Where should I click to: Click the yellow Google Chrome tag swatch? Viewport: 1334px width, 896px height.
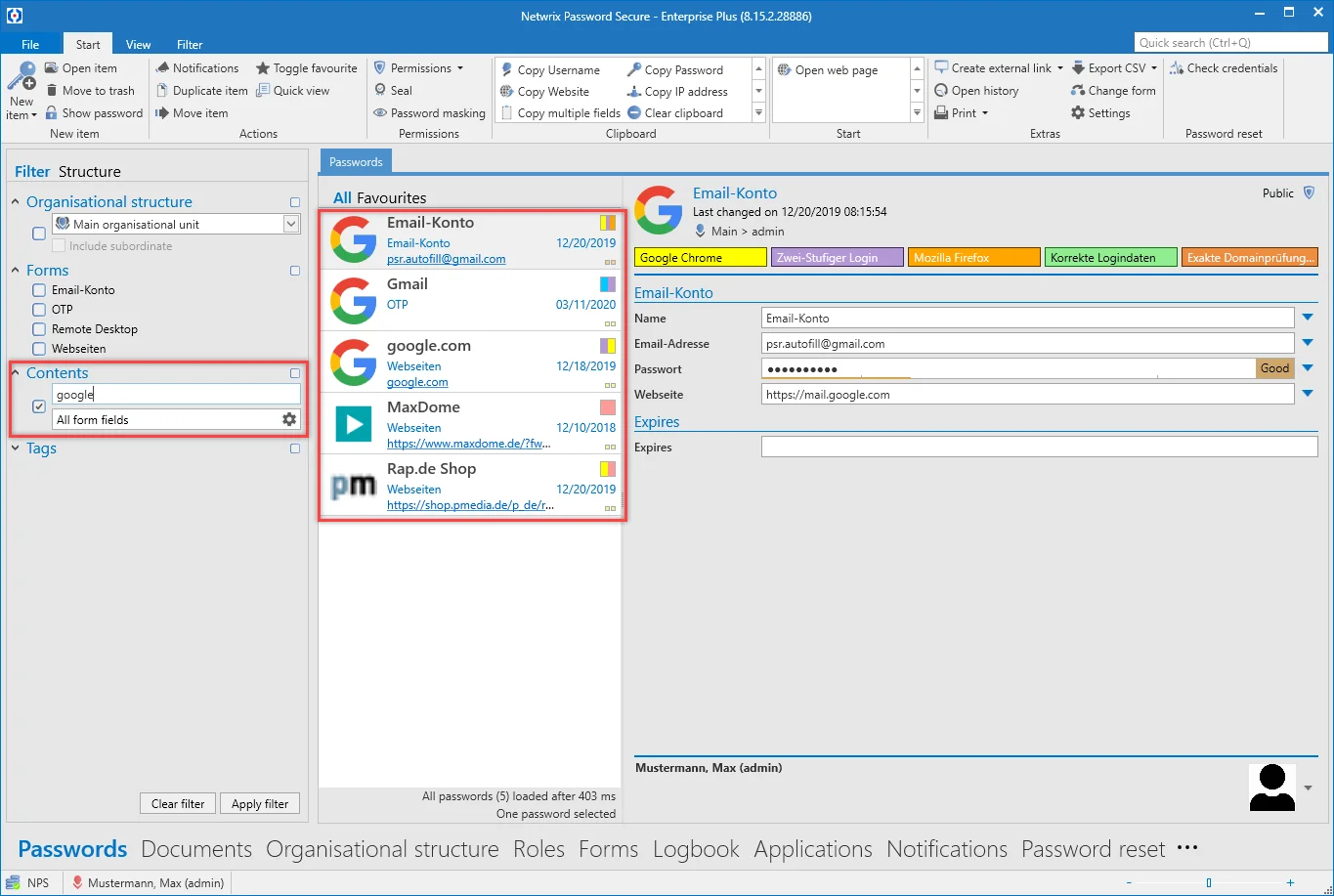click(701, 258)
